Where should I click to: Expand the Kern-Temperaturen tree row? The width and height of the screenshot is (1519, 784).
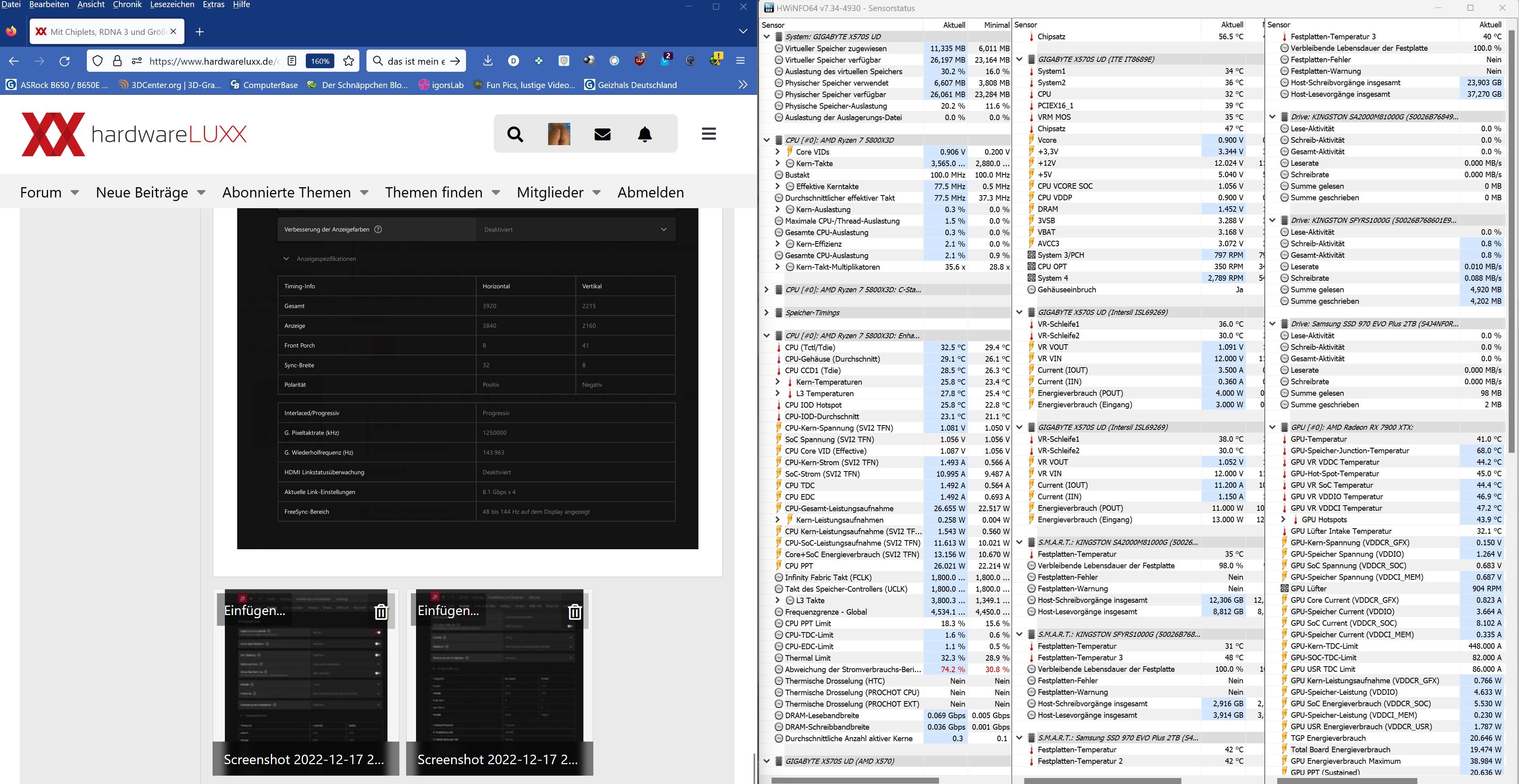point(777,382)
